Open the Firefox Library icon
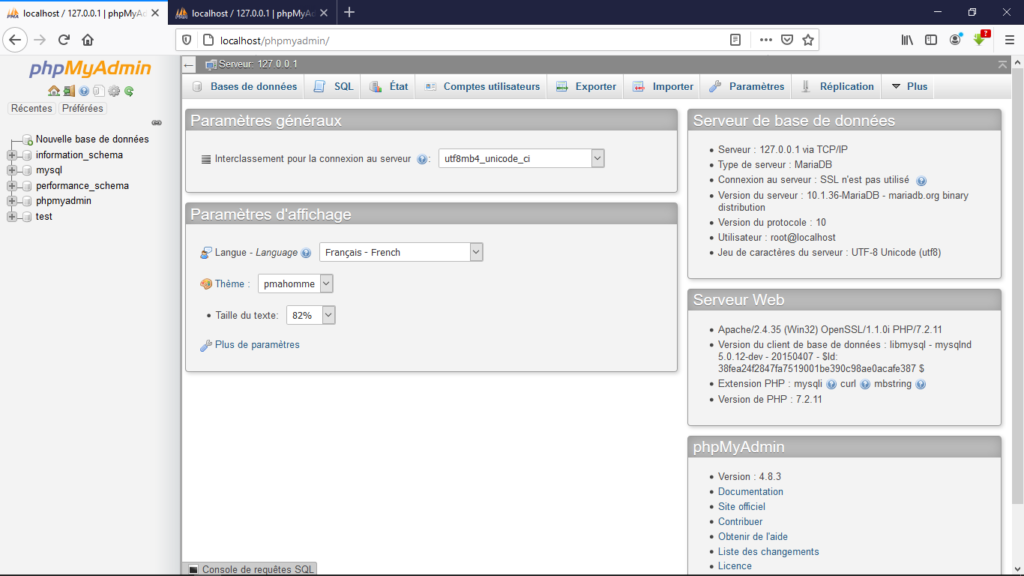 tap(907, 40)
